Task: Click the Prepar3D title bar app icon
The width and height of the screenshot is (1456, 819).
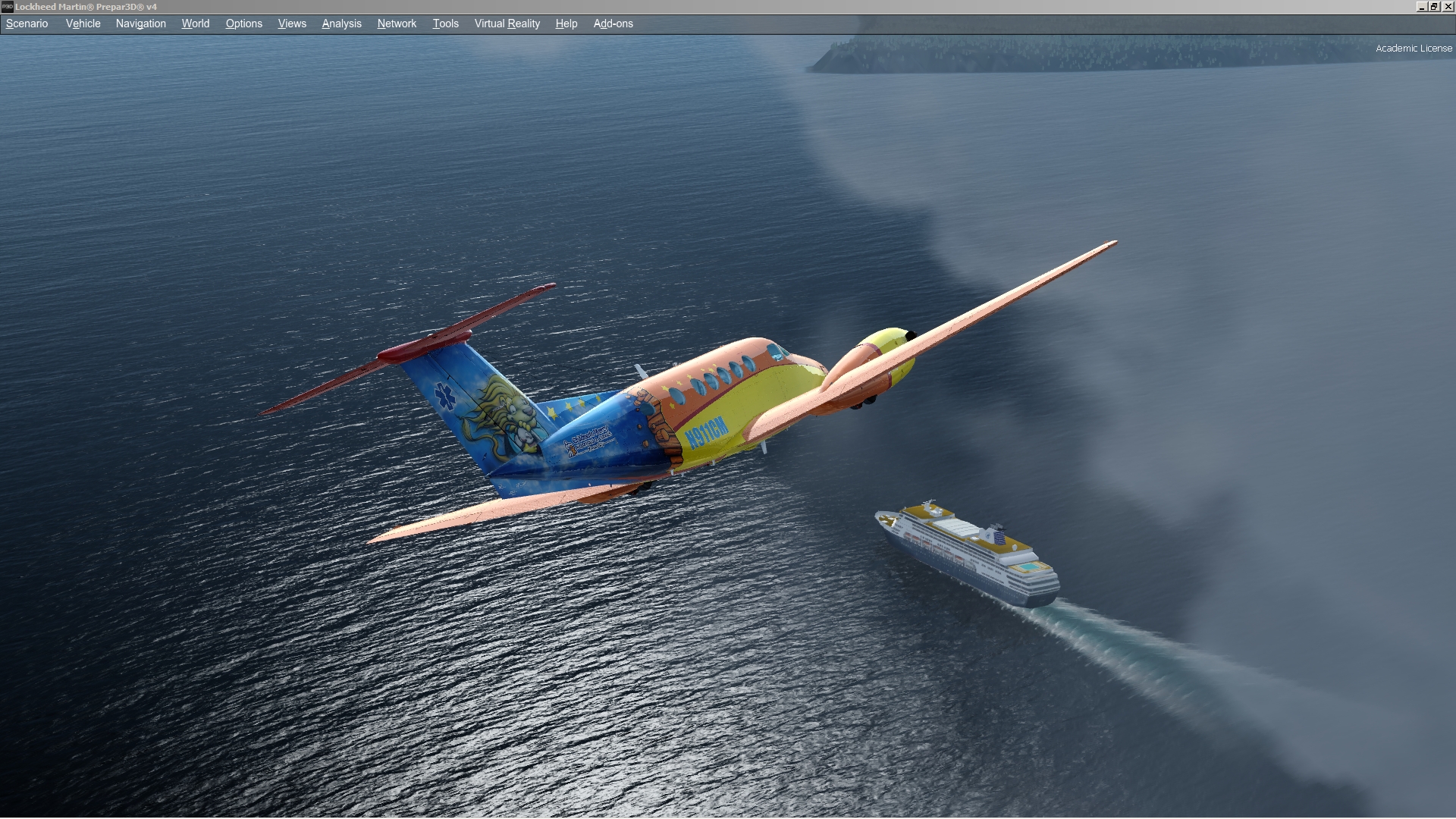Action: click(7, 7)
